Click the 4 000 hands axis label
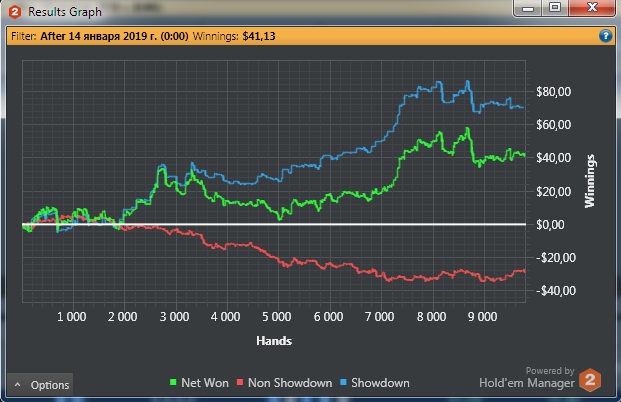Image resolution: width=621 pixels, height=402 pixels. point(225,317)
